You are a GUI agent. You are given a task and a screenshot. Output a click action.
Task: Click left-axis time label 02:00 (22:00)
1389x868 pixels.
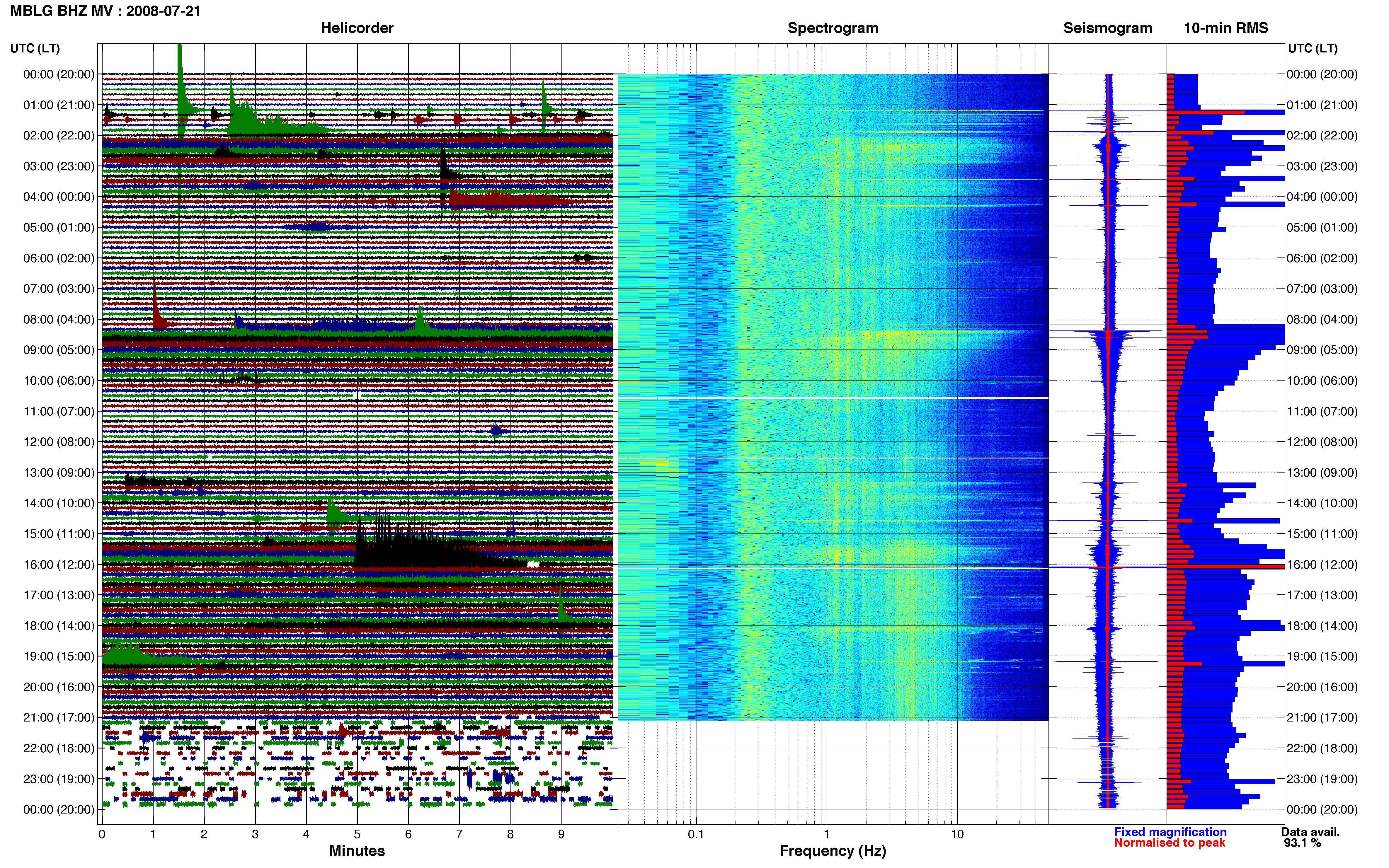pyautogui.click(x=59, y=135)
